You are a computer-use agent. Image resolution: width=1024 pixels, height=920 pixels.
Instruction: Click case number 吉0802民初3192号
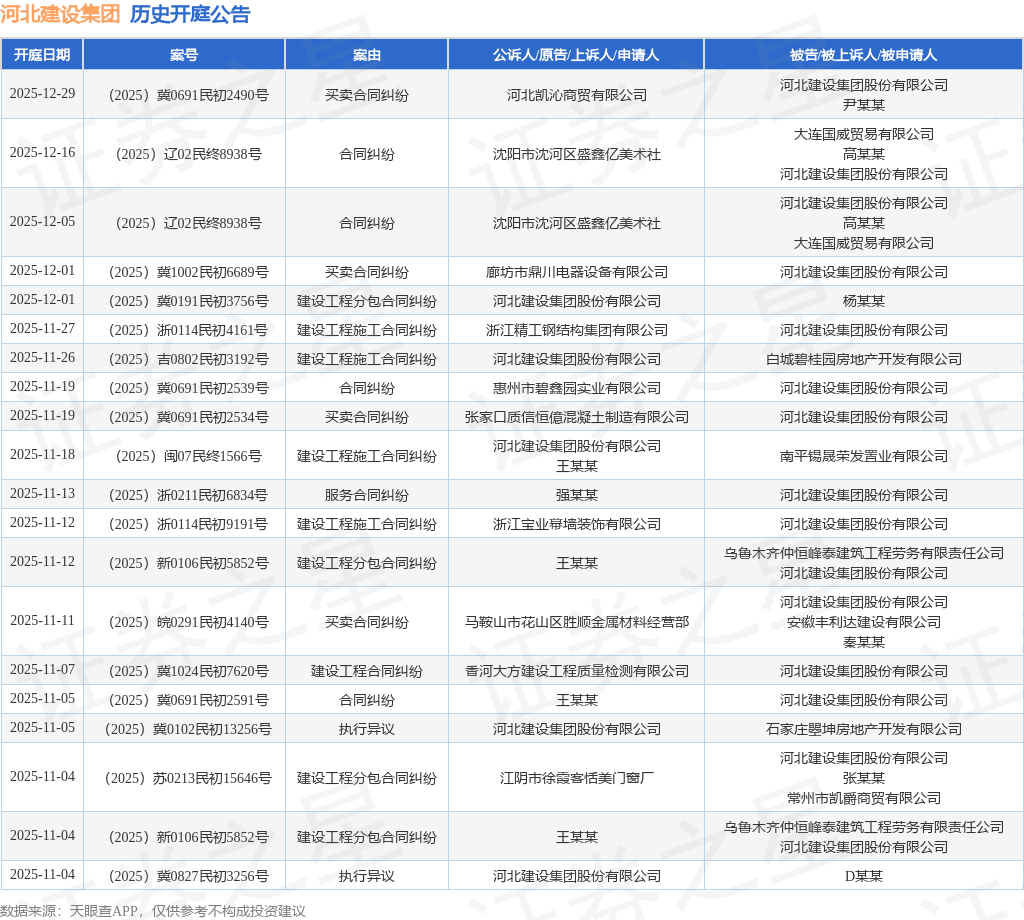click(189, 359)
